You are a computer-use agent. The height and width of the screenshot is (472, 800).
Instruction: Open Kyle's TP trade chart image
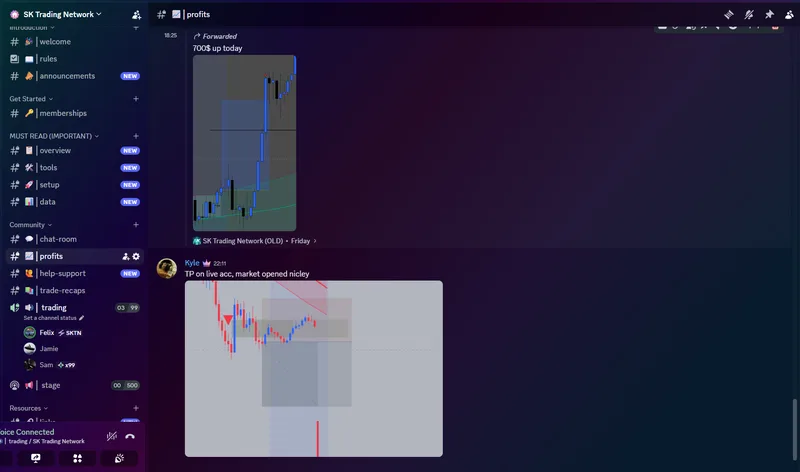point(314,369)
